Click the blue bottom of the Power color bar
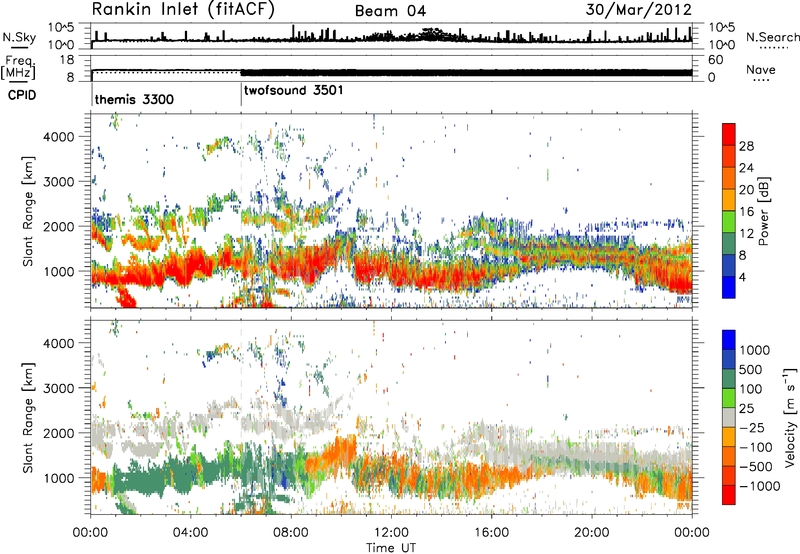This screenshot has height=554, width=800. pyautogui.click(x=729, y=287)
